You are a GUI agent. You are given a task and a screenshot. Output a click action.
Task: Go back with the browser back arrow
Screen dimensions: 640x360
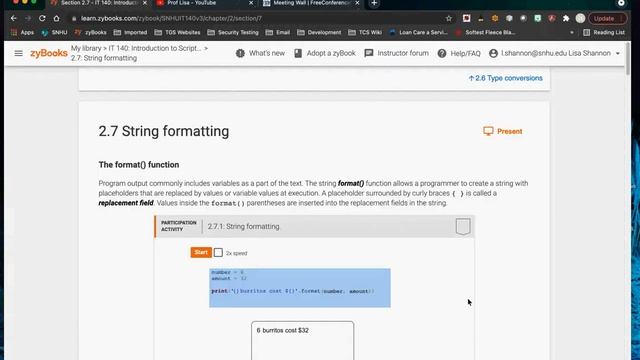[14, 18]
